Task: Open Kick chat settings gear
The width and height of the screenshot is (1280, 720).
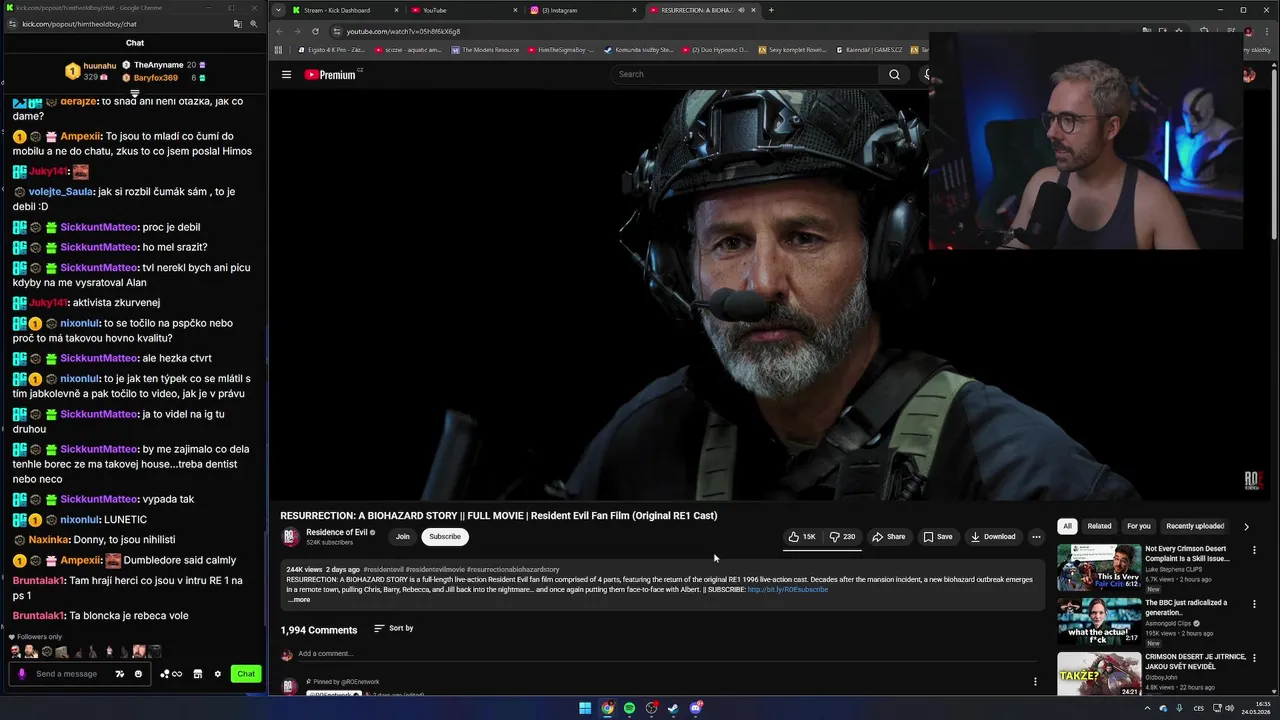Action: [x=217, y=674]
